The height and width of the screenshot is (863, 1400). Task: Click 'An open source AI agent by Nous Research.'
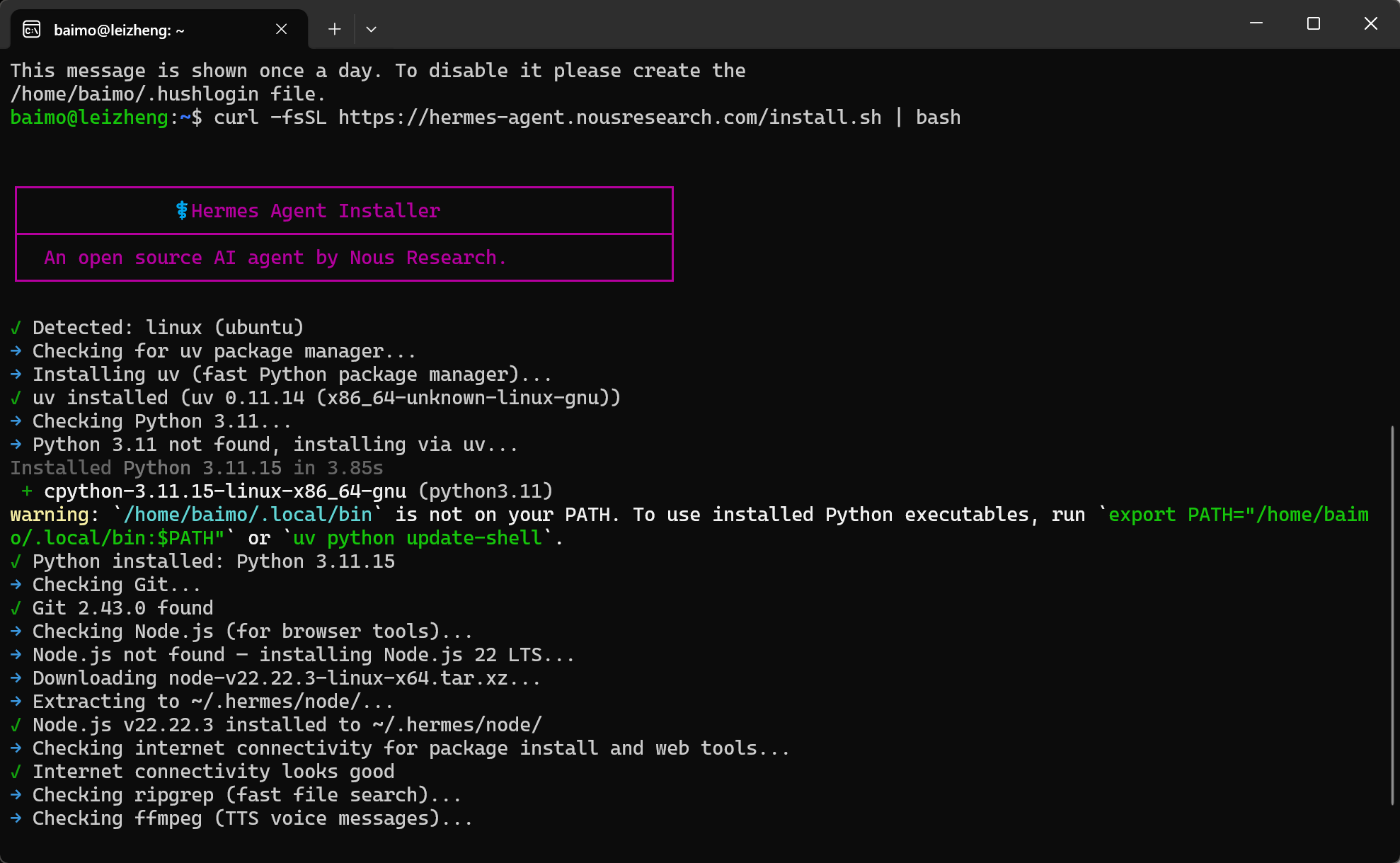[275, 258]
